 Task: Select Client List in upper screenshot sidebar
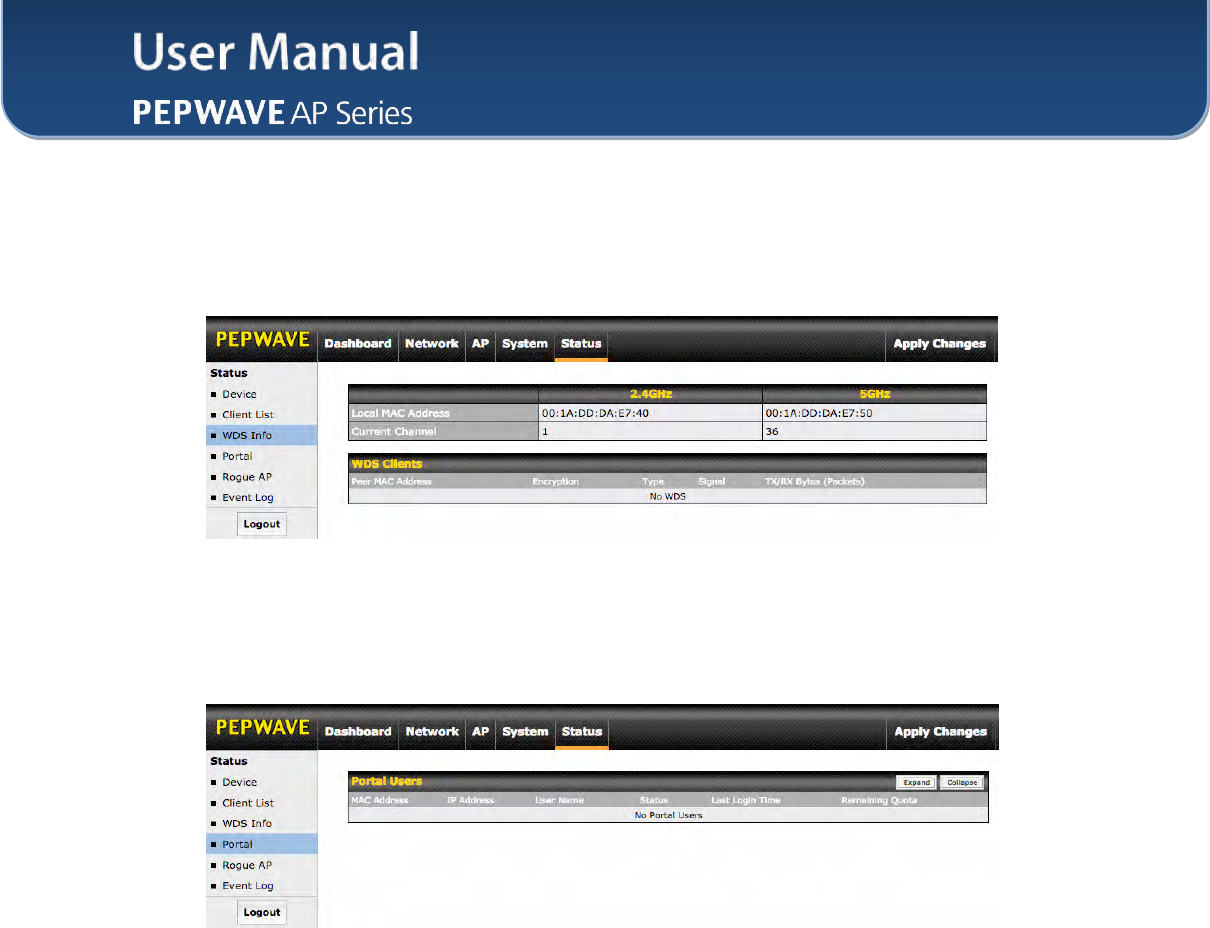pos(248,414)
